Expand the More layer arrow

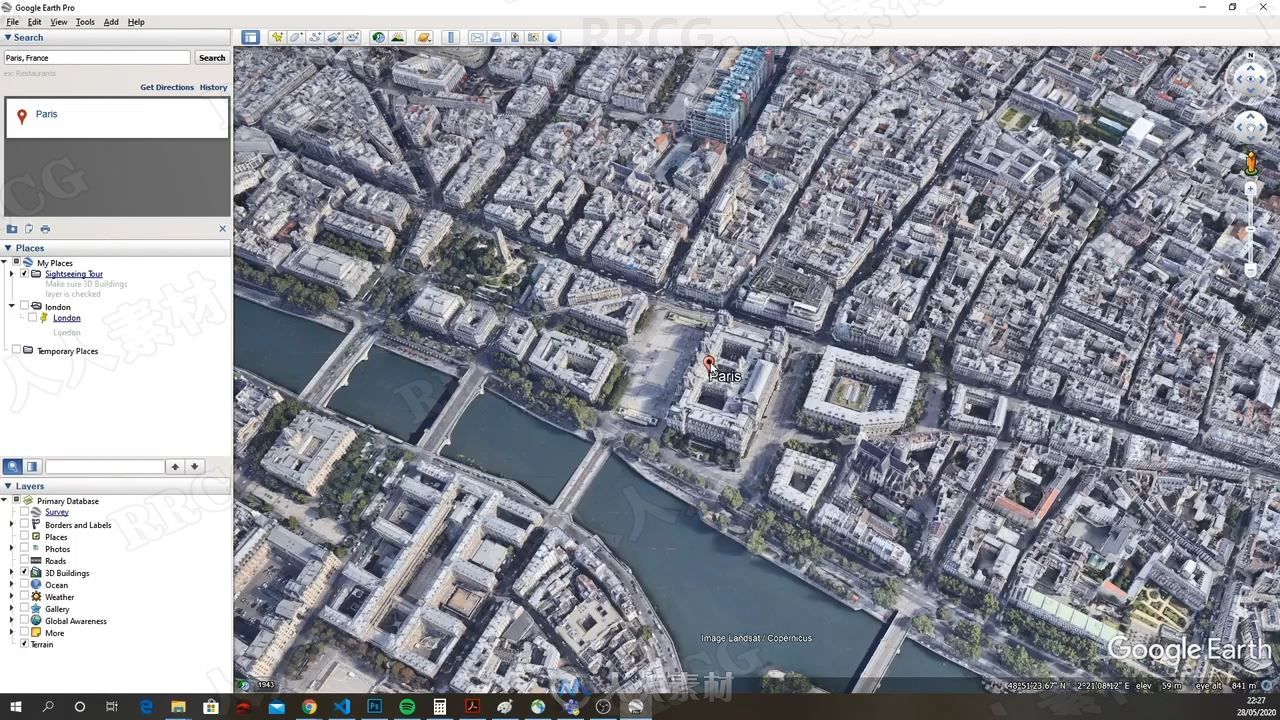point(12,632)
